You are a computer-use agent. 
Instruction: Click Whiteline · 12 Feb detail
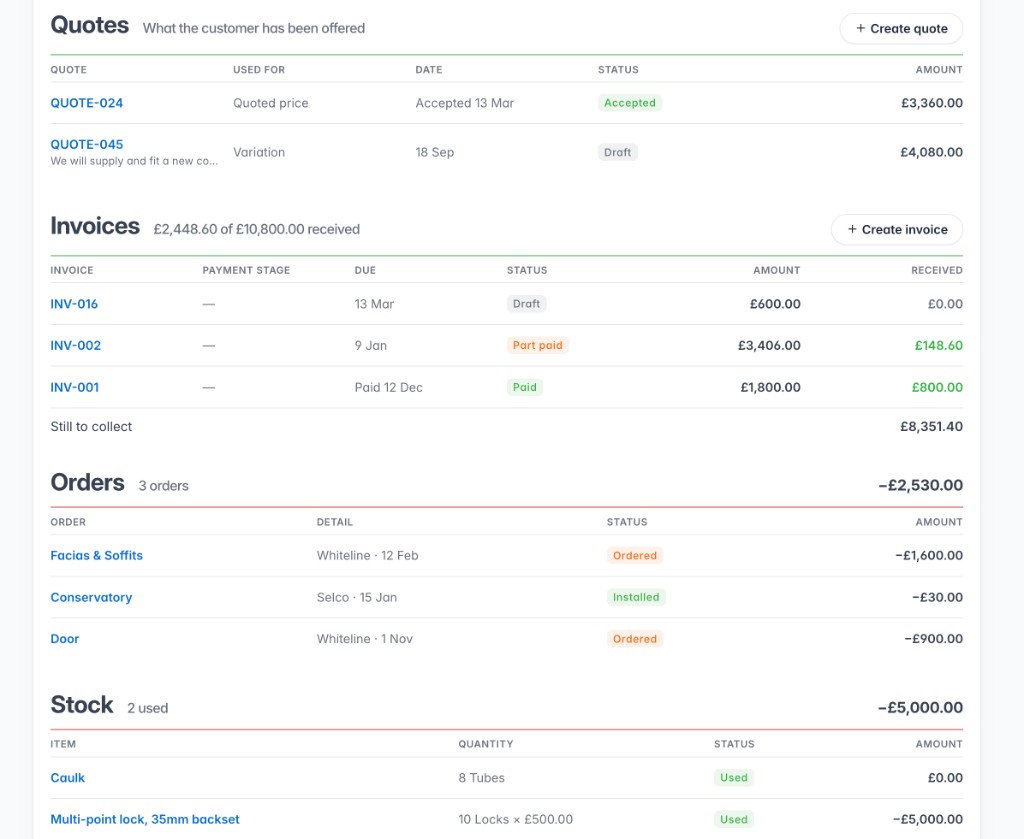coord(368,556)
